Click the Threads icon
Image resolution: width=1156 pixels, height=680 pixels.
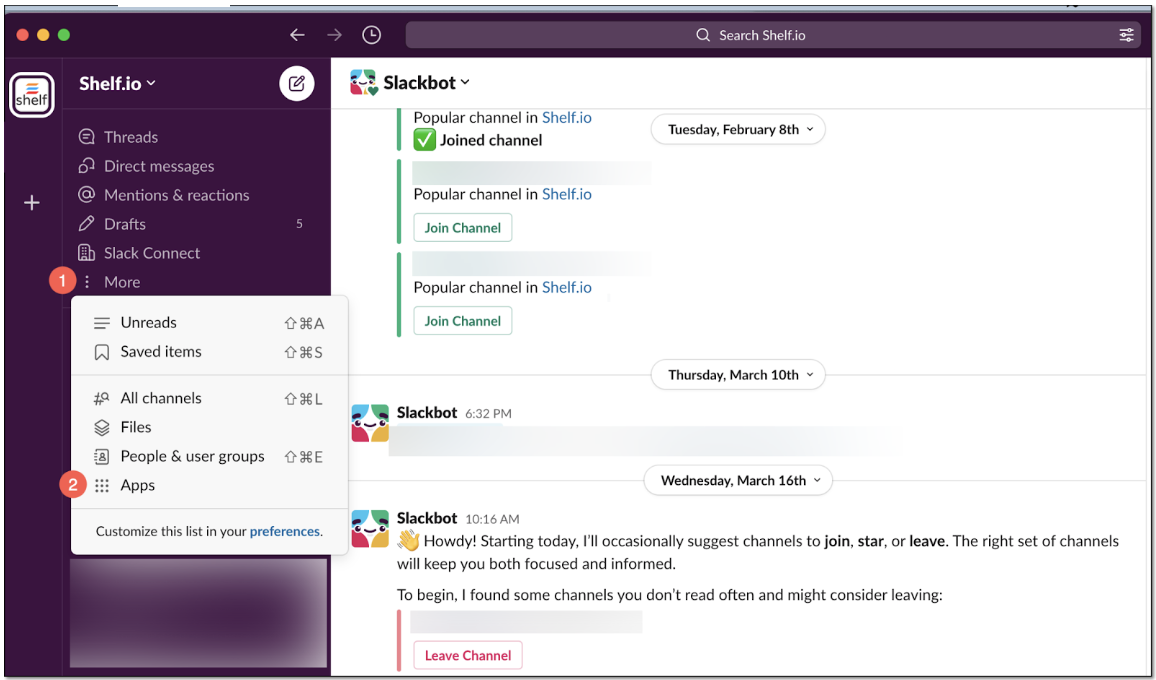[x=86, y=137]
